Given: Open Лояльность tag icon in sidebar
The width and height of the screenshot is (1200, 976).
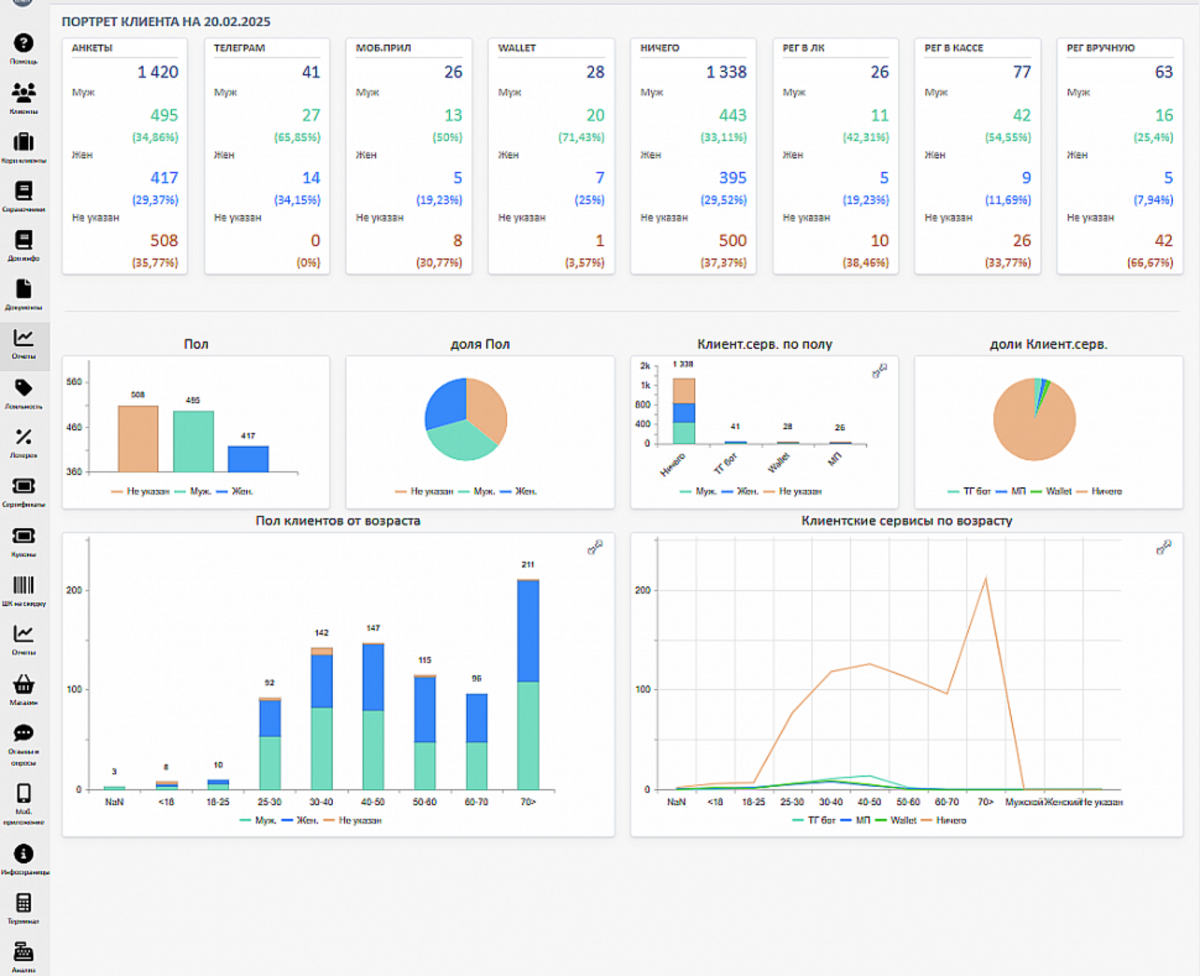Looking at the screenshot, I should point(24,388).
